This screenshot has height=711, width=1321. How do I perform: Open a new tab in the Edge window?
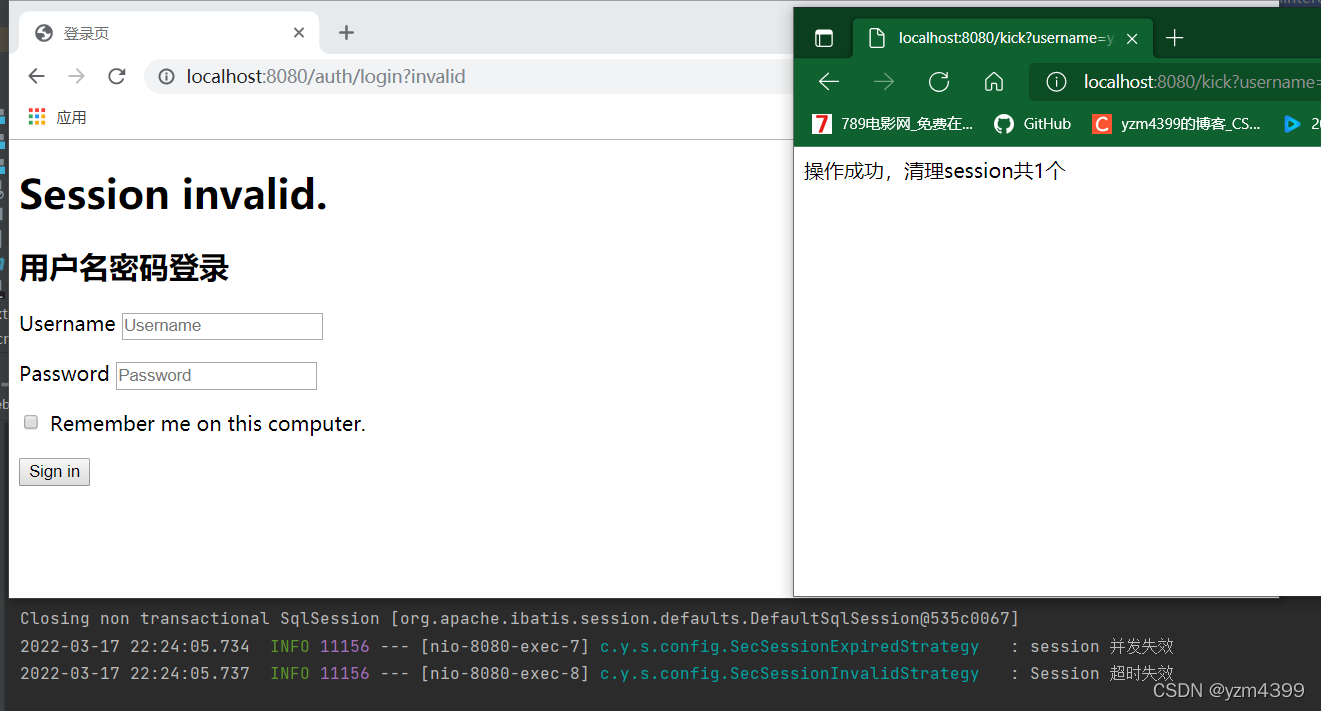pyautogui.click(x=1175, y=38)
